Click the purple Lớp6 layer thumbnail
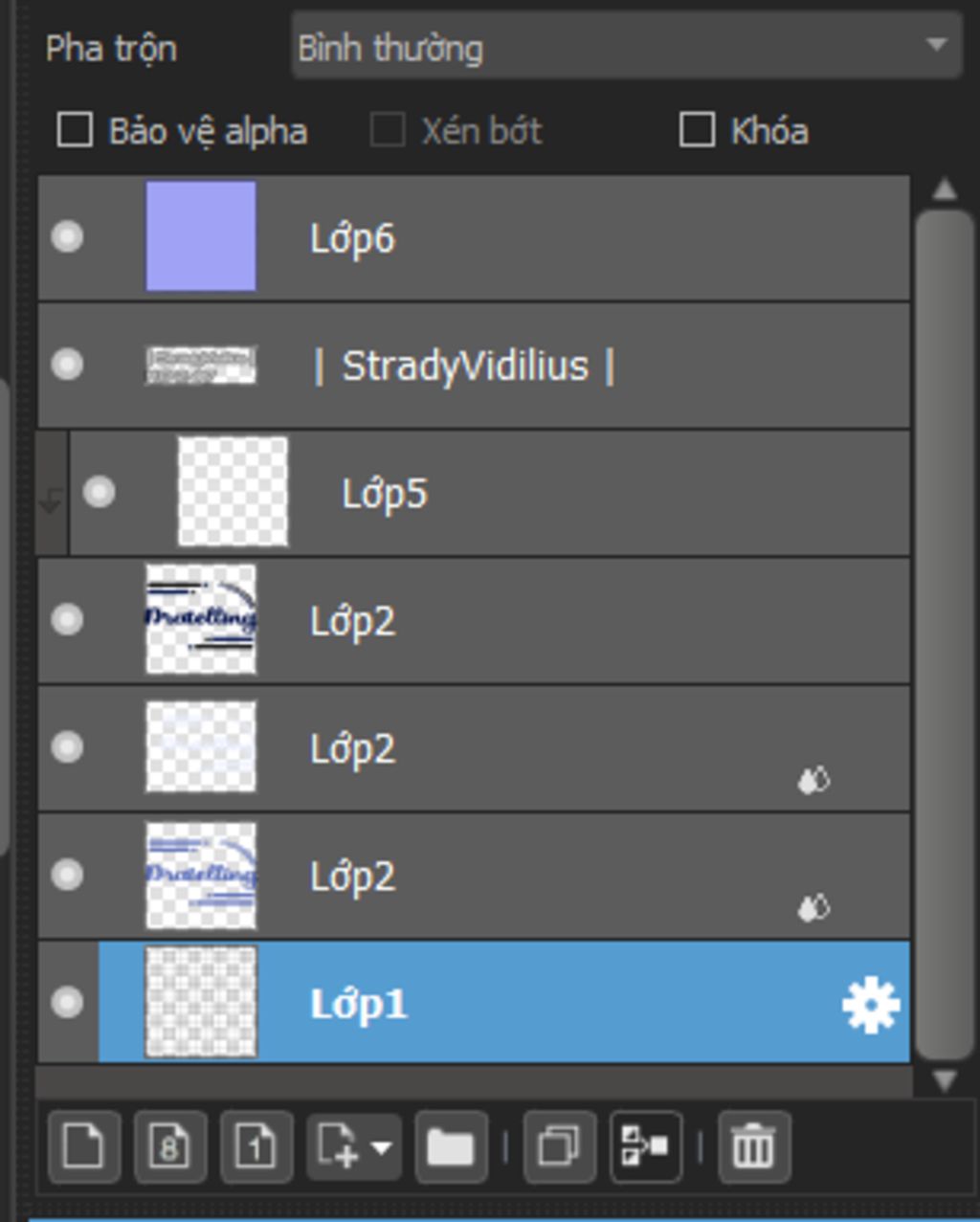Viewport: 980px width, 1222px height. click(x=201, y=235)
